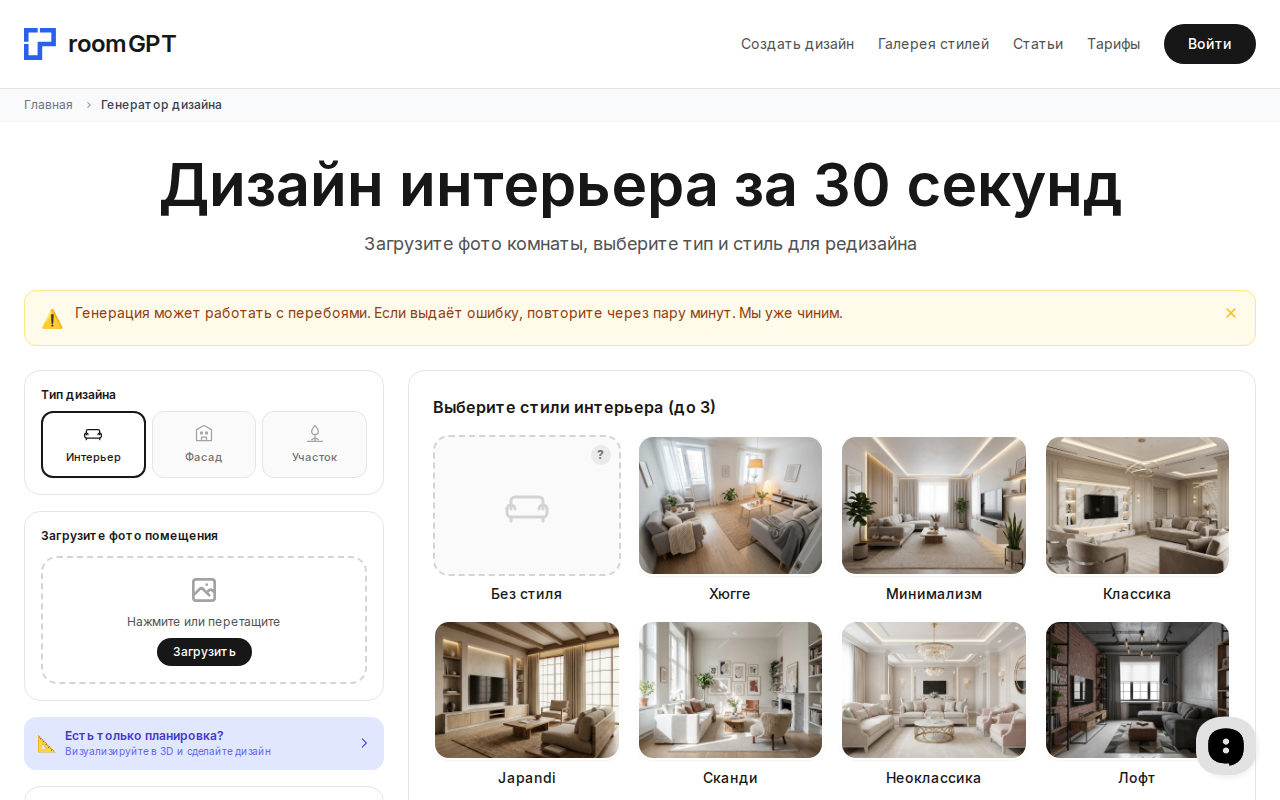Select the Хюгге interior style
Screen dimensions: 1280x800
click(x=730, y=505)
